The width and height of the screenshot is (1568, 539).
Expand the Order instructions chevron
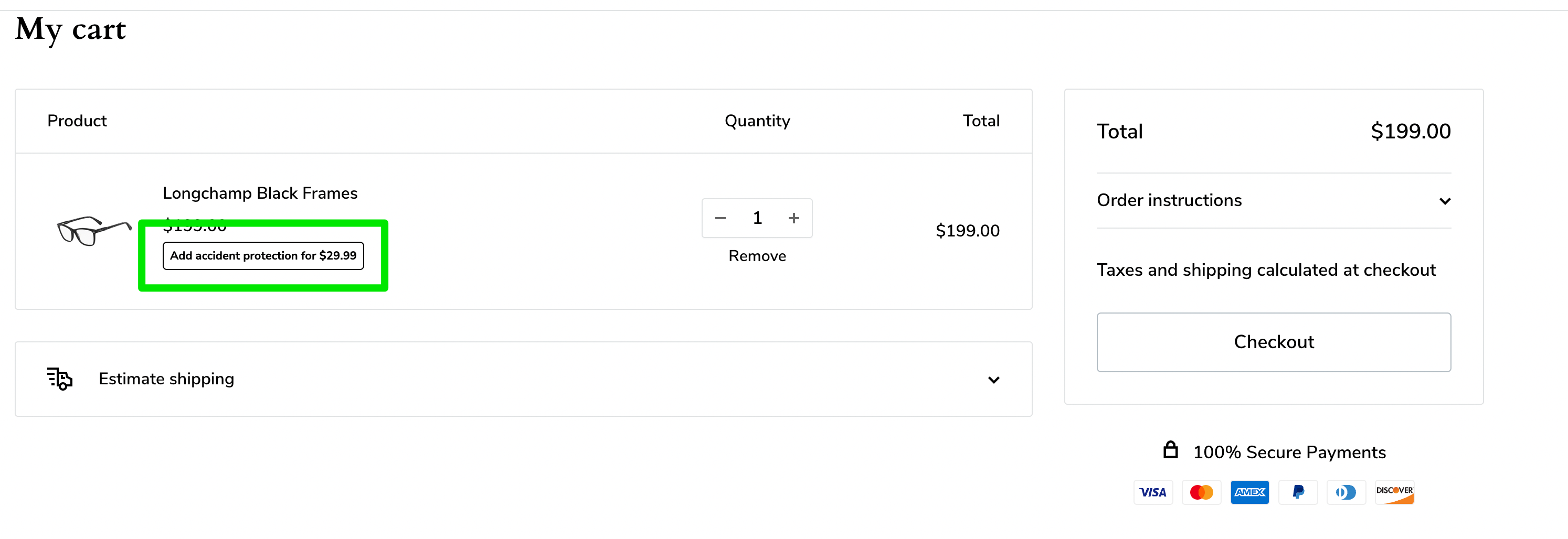[1445, 201]
